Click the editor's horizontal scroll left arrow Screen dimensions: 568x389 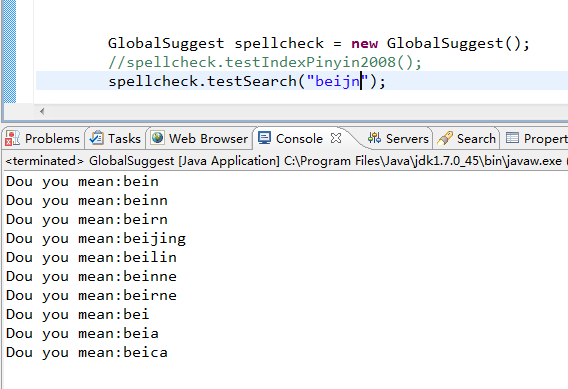[x=42, y=111]
